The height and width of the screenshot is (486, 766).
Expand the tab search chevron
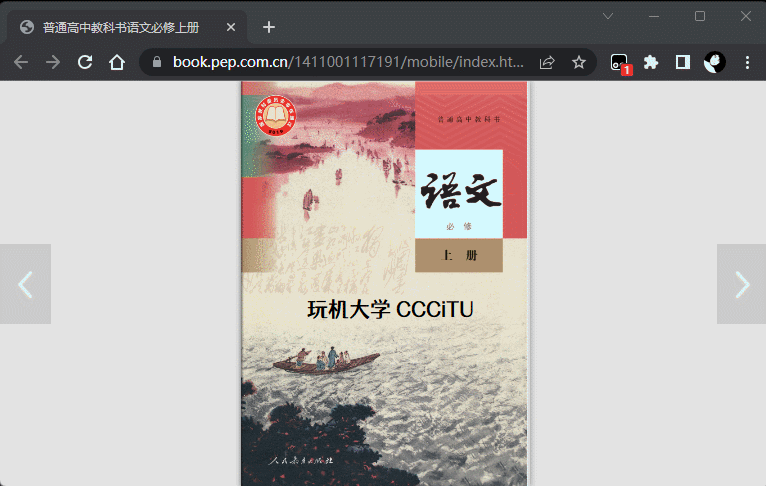[608, 16]
